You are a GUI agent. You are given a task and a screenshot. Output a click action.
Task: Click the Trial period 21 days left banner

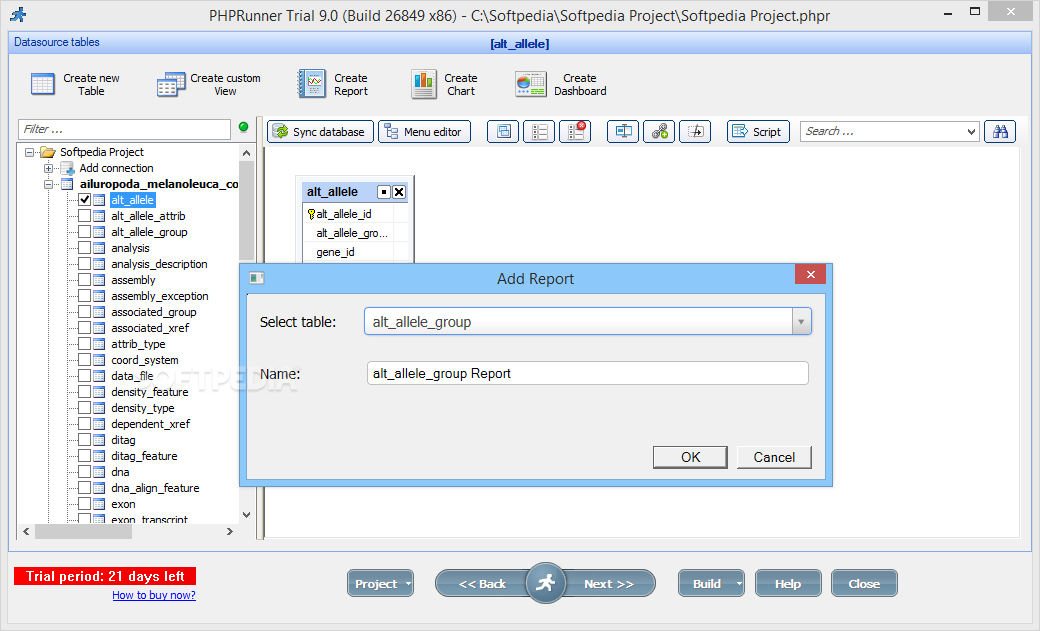point(105,576)
